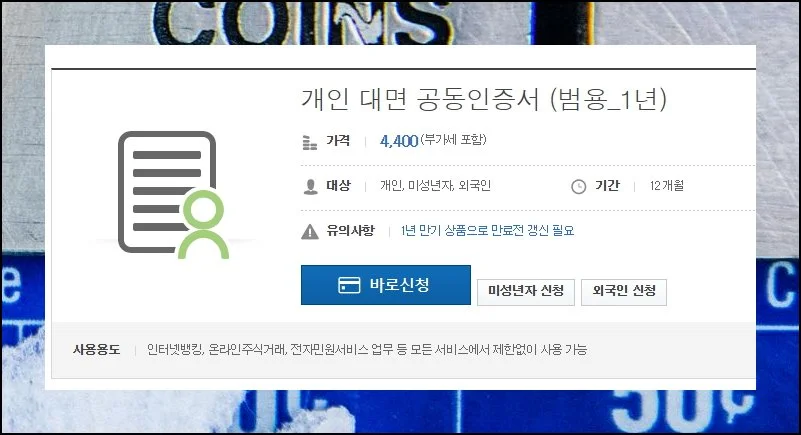The image size is (801, 435).
Task: Click the COINS text in background image
Action: [x=302, y=22]
